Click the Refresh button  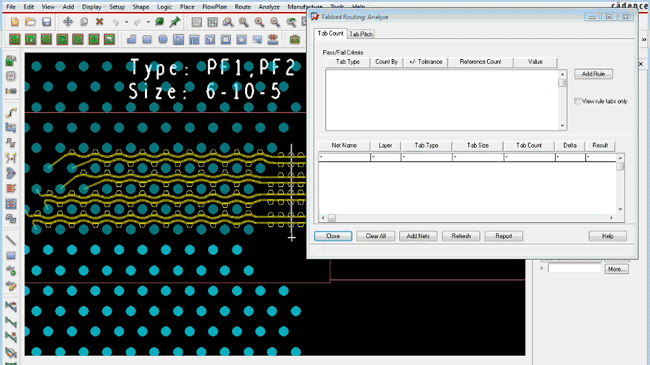(x=461, y=236)
